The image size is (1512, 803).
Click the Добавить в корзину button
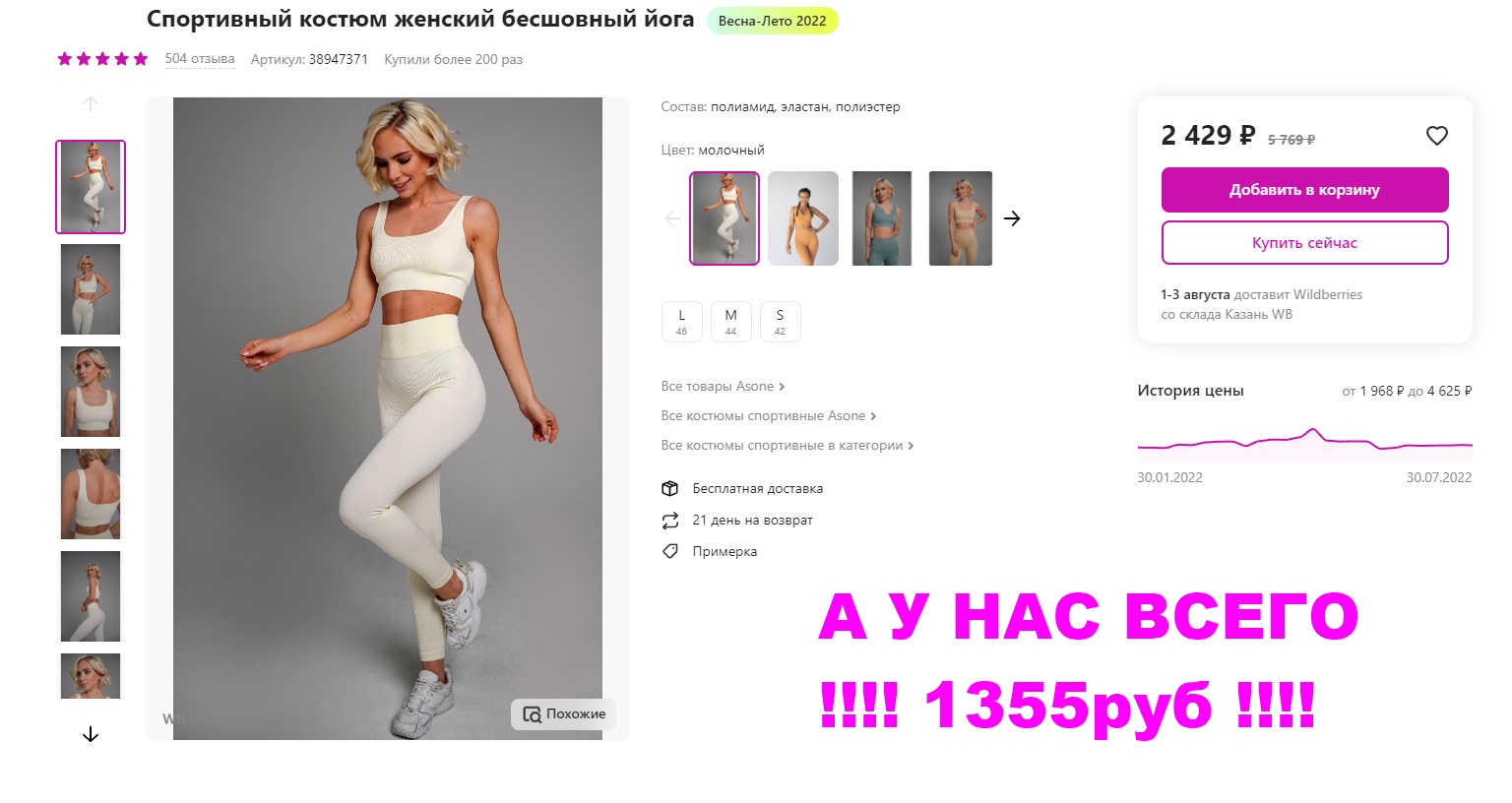pyautogui.click(x=1304, y=190)
